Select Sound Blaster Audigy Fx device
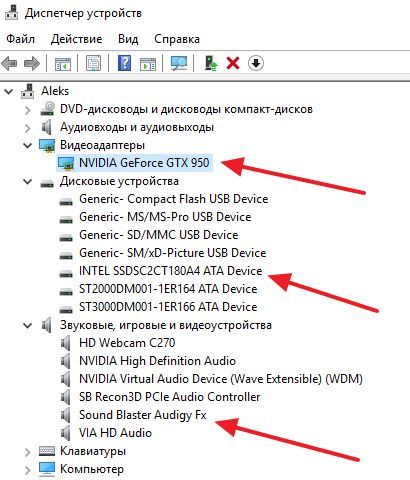This screenshot has width=410, height=480. (143, 415)
